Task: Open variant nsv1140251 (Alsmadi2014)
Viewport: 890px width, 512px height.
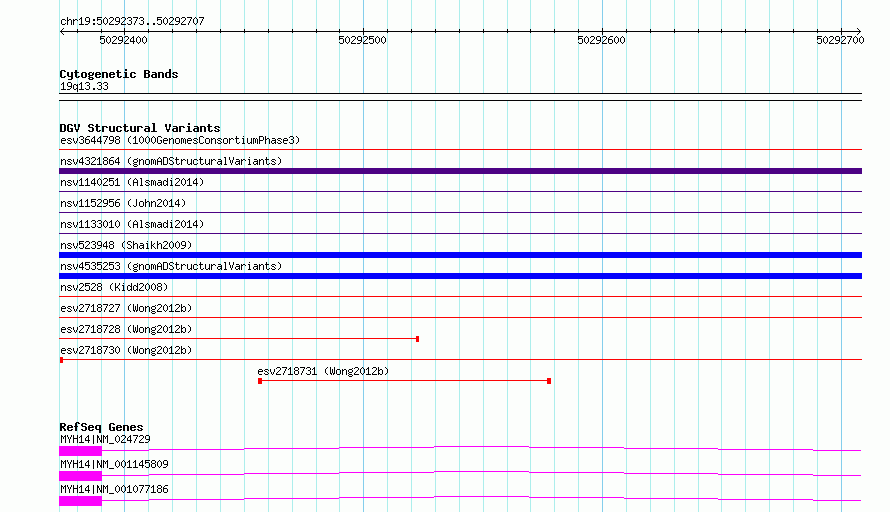Action: pos(132,182)
